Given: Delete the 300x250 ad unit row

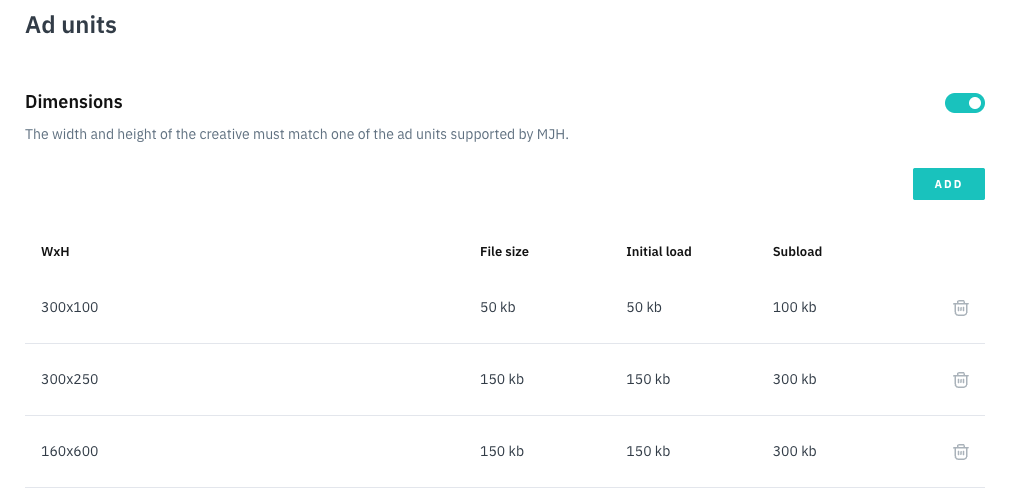Looking at the screenshot, I should 960,380.
